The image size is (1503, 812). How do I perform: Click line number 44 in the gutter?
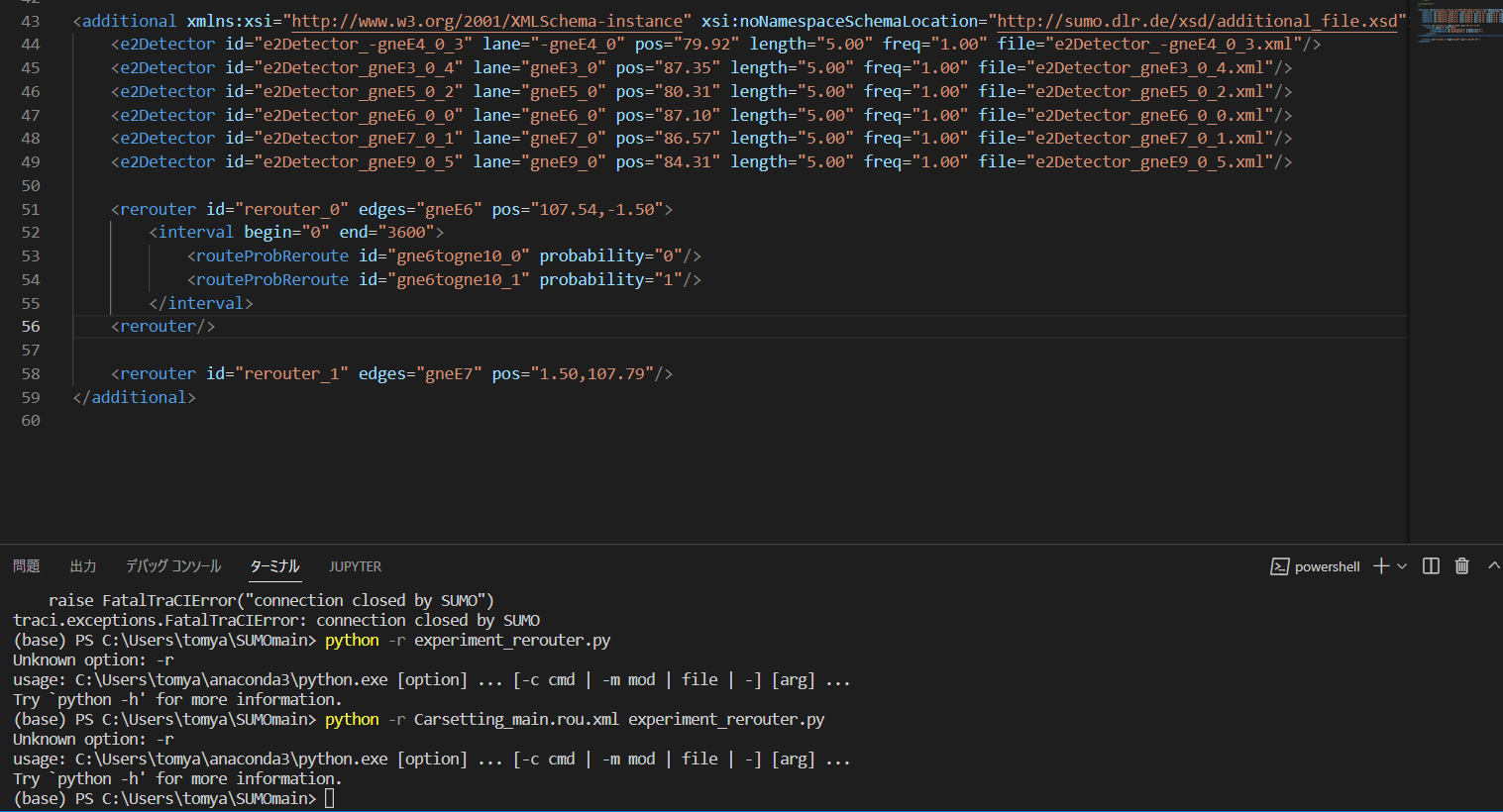click(31, 44)
